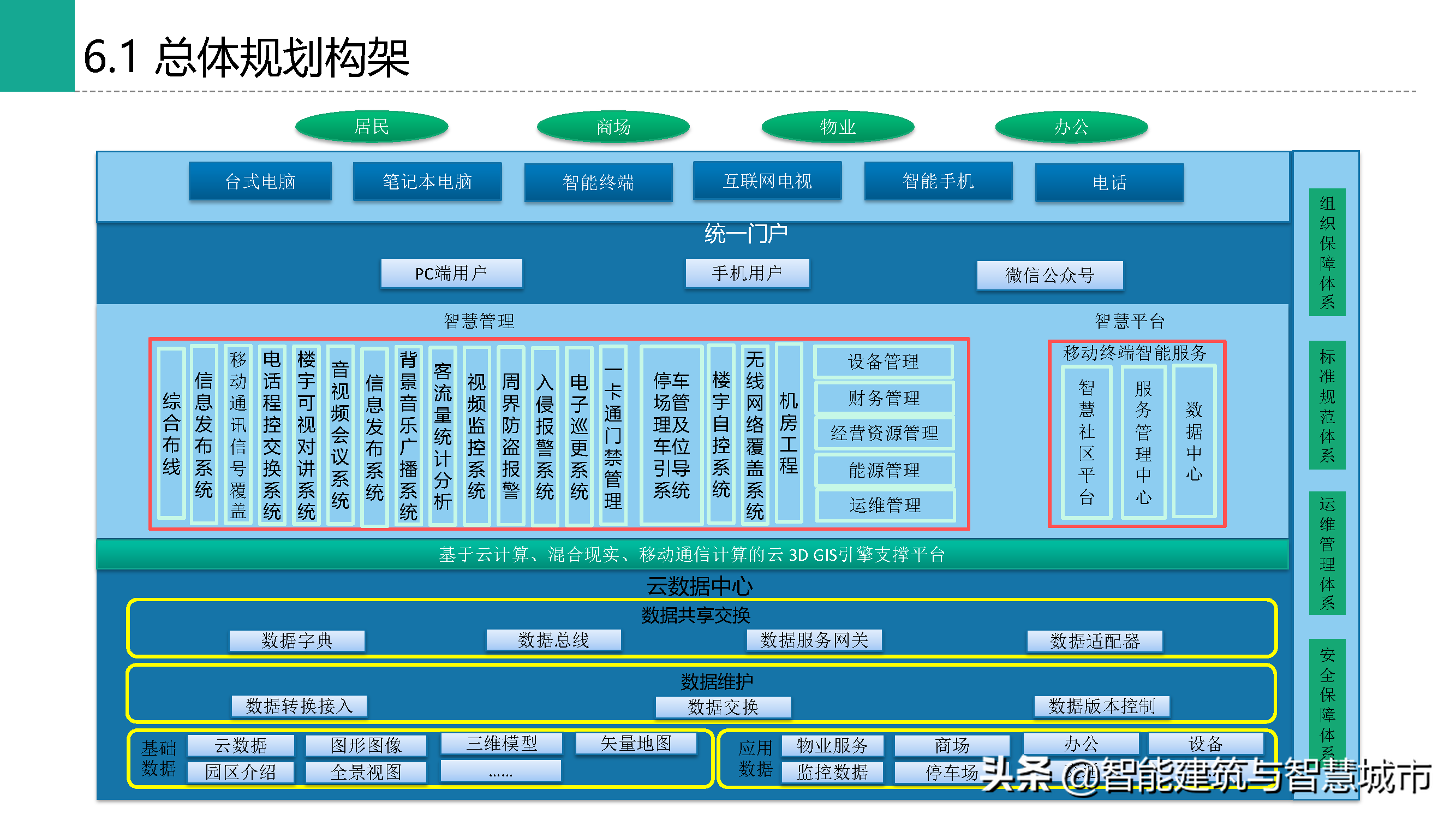Select the 手机用户 box
Screen dimensions: 1456x819
pyautogui.click(x=747, y=273)
